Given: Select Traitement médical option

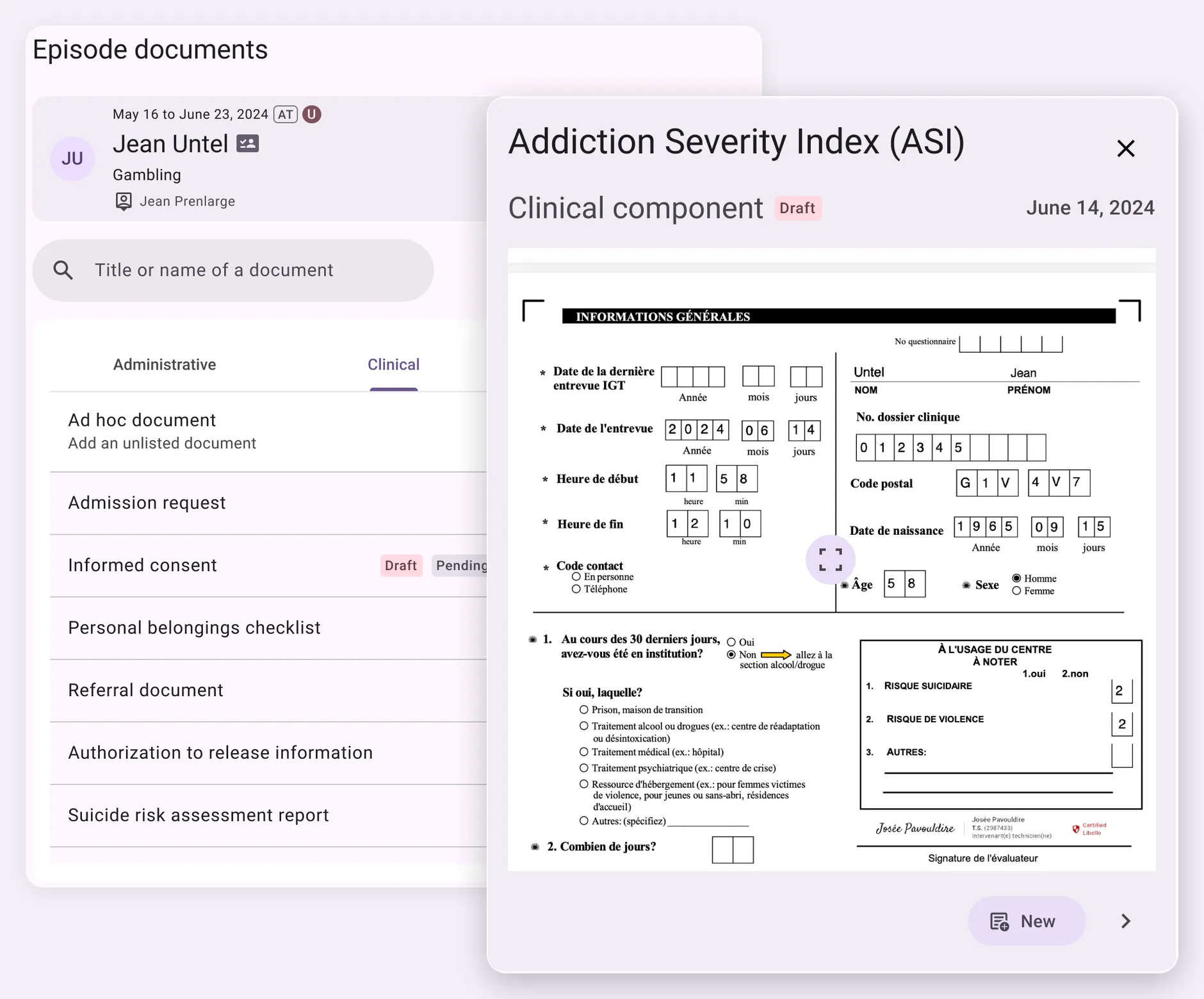Looking at the screenshot, I should [584, 752].
